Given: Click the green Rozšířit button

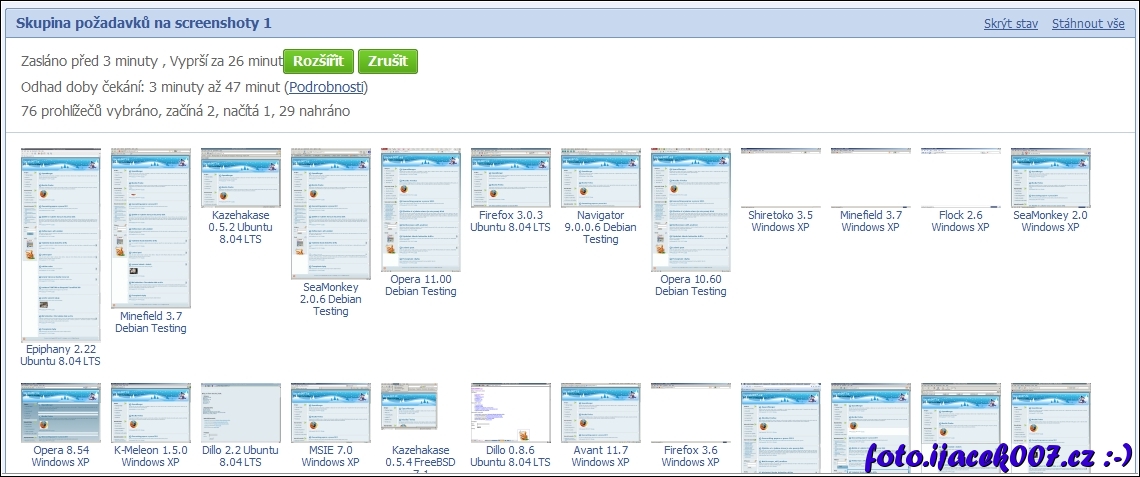Looking at the screenshot, I should click(318, 61).
